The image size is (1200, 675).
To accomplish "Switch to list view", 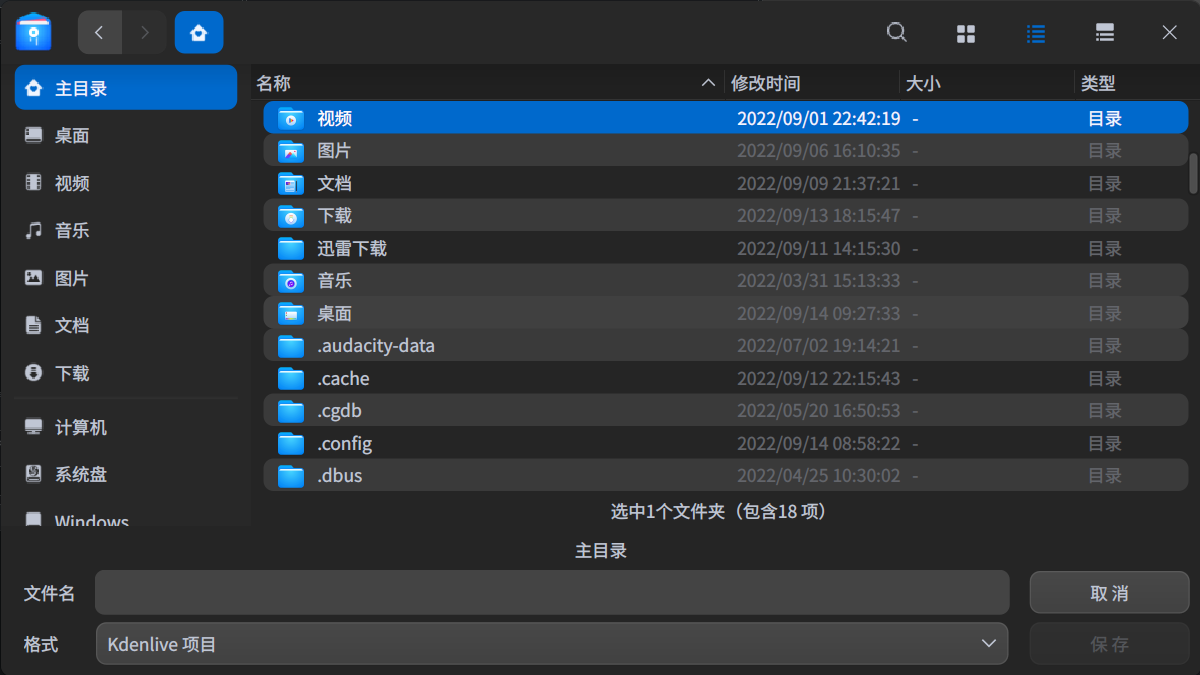I will [x=1036, y=34].
